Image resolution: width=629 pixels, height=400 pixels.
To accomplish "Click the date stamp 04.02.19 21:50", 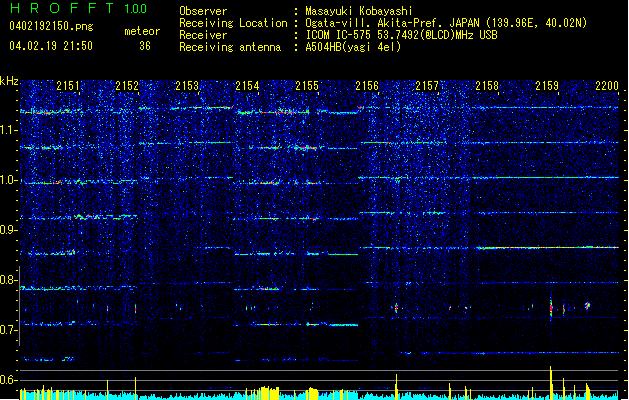I will (51, 46).
